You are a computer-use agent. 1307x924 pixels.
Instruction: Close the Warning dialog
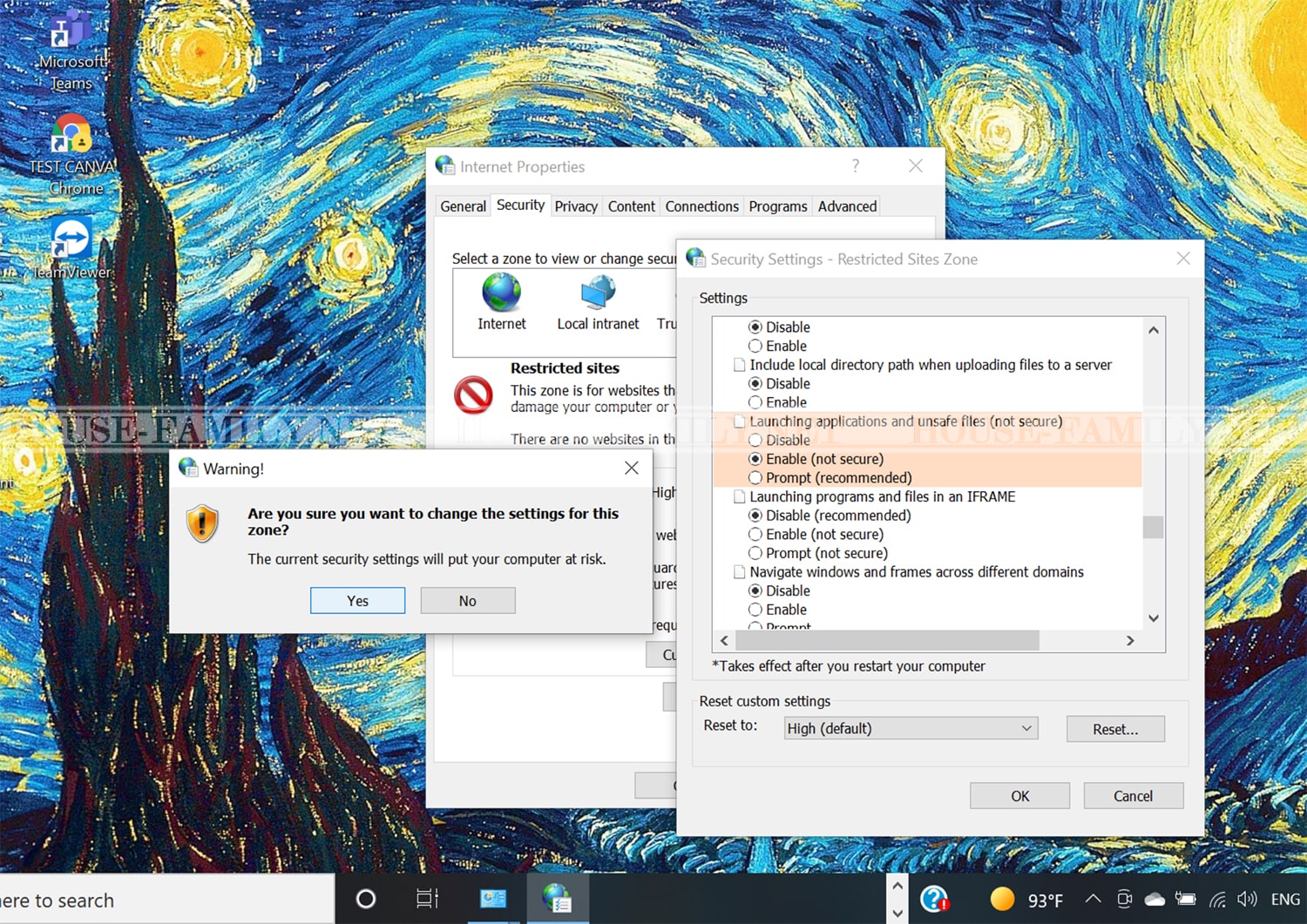[x=632, y=469]
